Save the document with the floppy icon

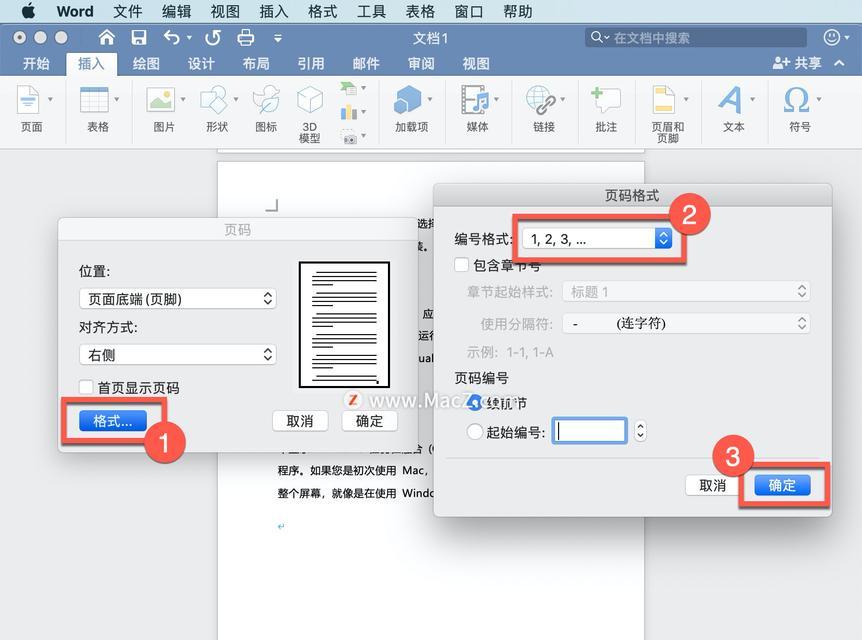(139, 37)
